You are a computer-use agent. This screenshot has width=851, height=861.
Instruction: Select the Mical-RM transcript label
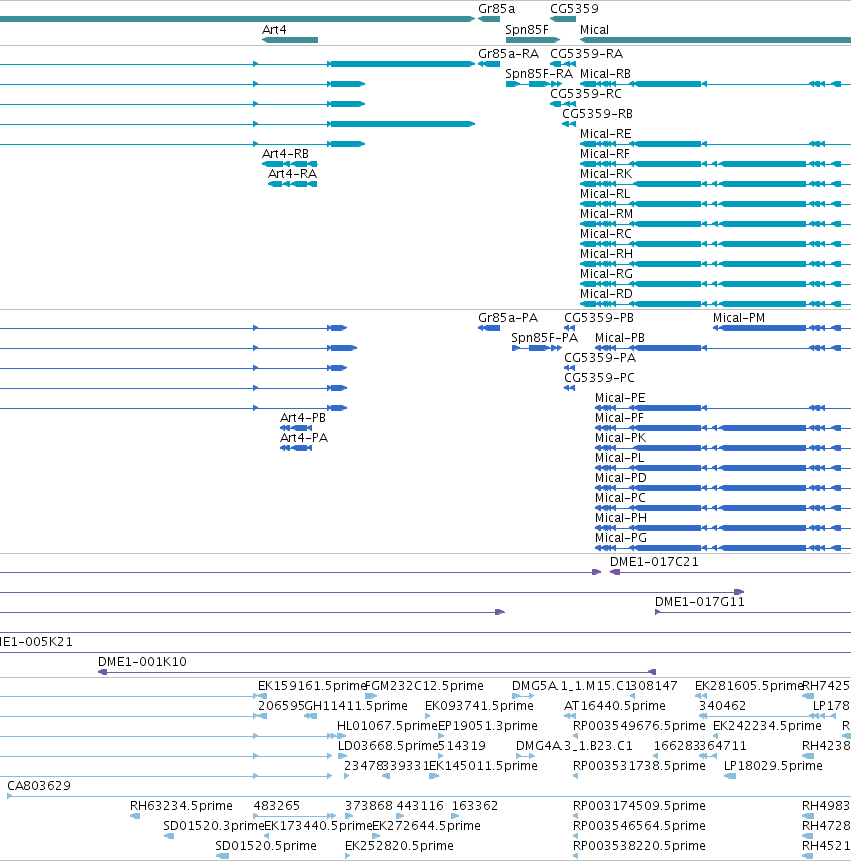(x=606, y=214)
